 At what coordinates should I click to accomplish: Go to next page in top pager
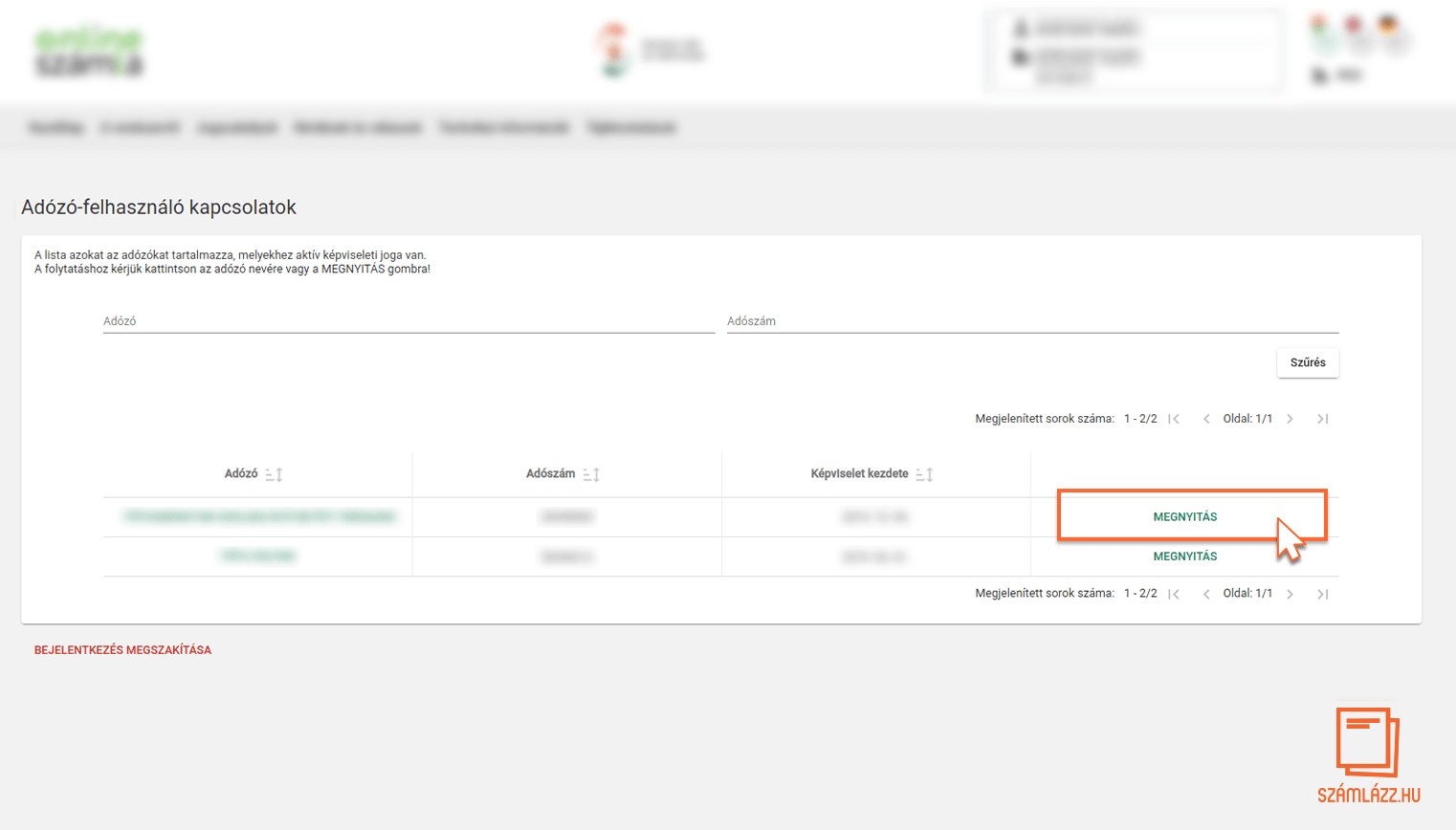[x=1291, y=419]
